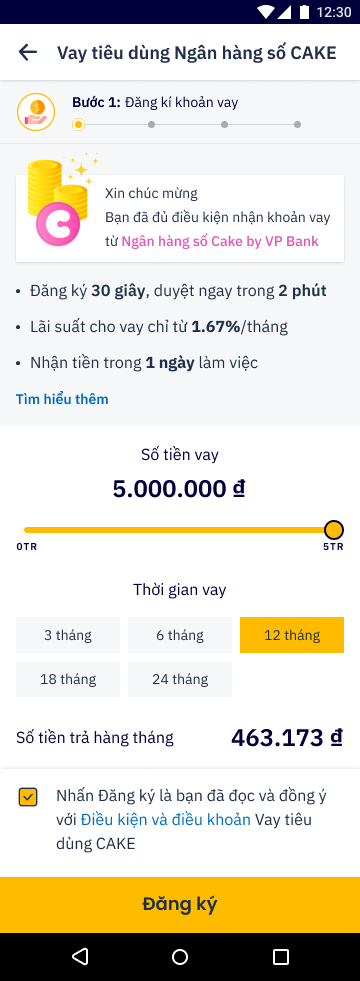This screenshot has width=360, height=981.
Task: Tap the second step dot in progress bar
Action: (x=152, y=125)
